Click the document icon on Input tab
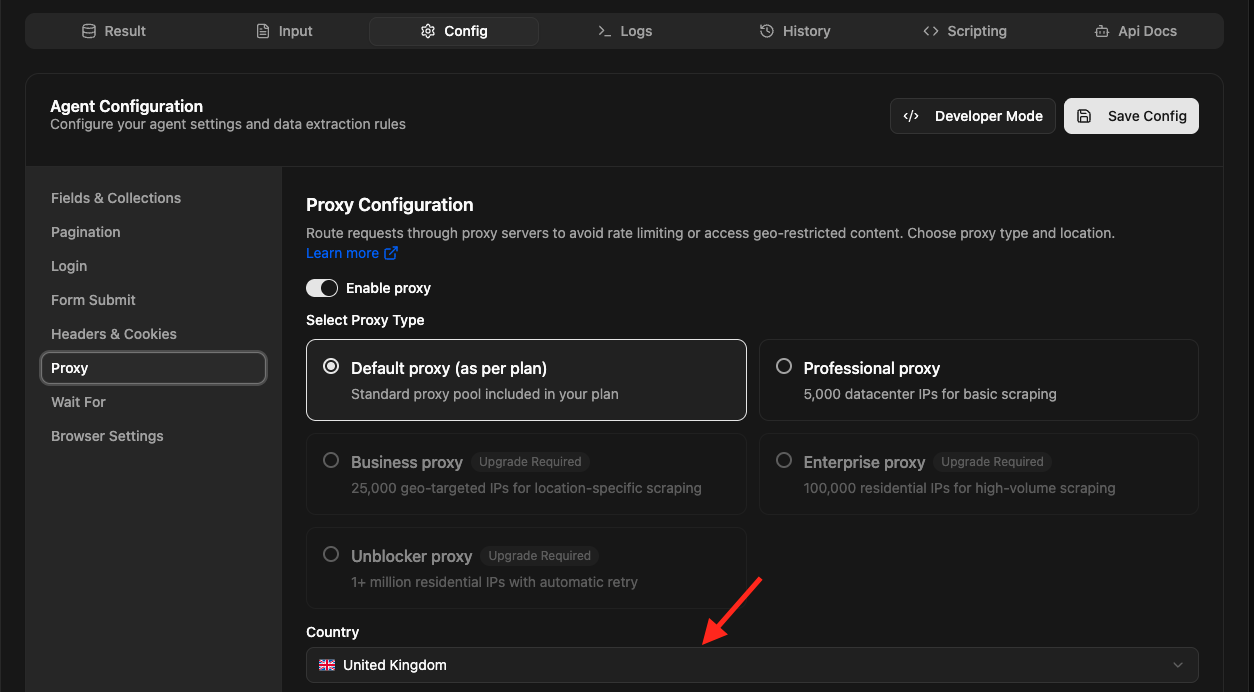The height and width of the screenshot is (692, 1254). [x=263, y=31]
